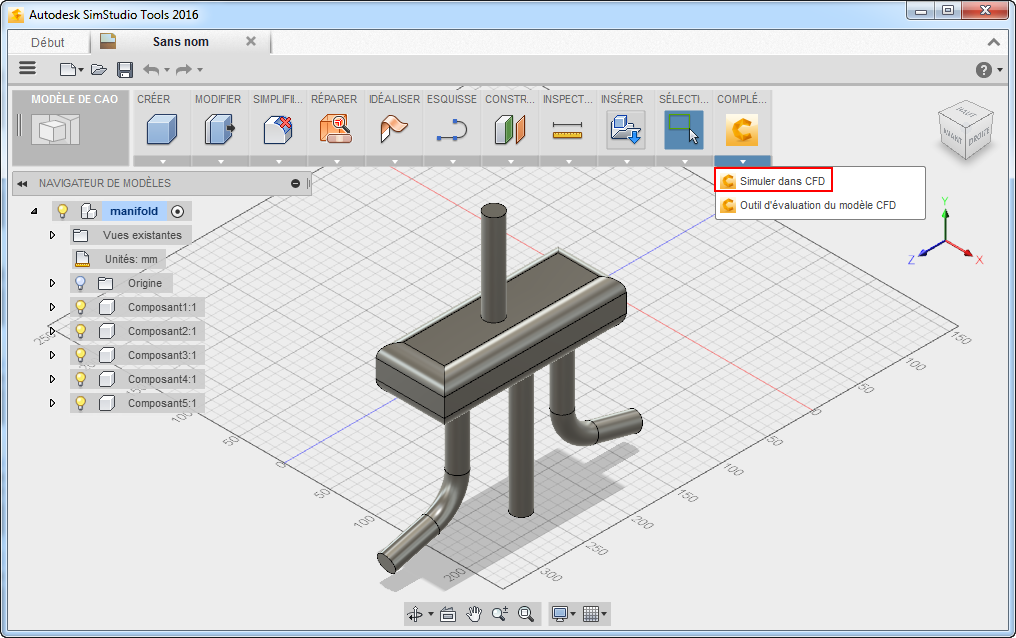Open the INSÉRER ribbon menu label
The width and height of the screenshot is (1016, 638).
622,99
